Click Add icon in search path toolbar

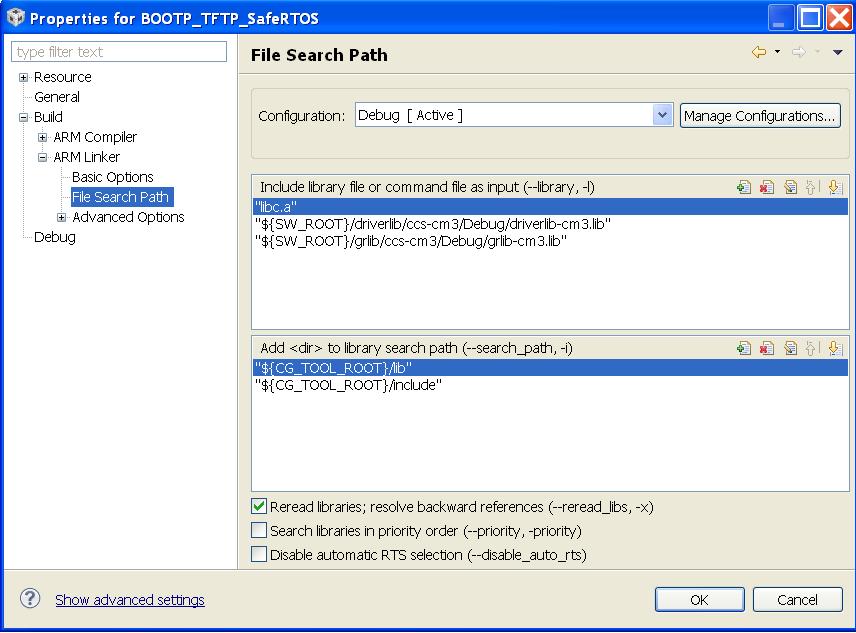[744, 348]
